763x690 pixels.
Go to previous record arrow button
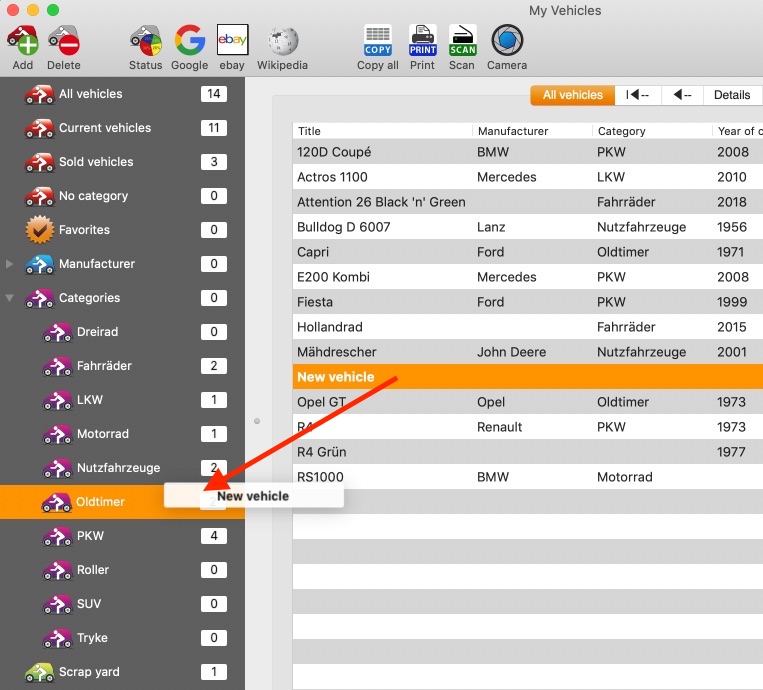point(682,95)
